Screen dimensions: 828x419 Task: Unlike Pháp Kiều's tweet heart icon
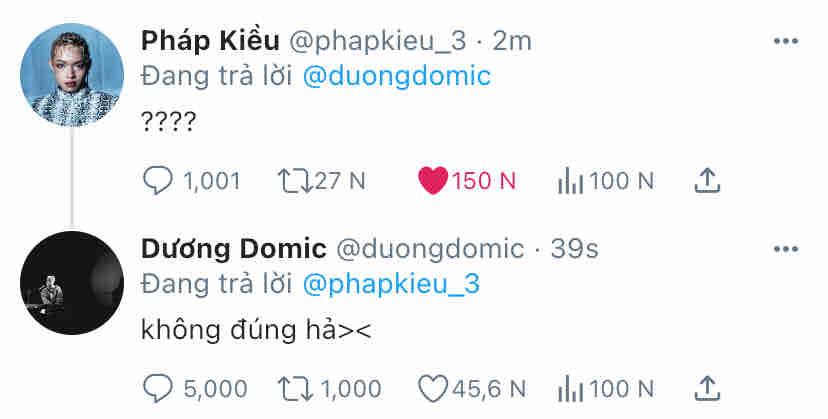tap(432, 181)
